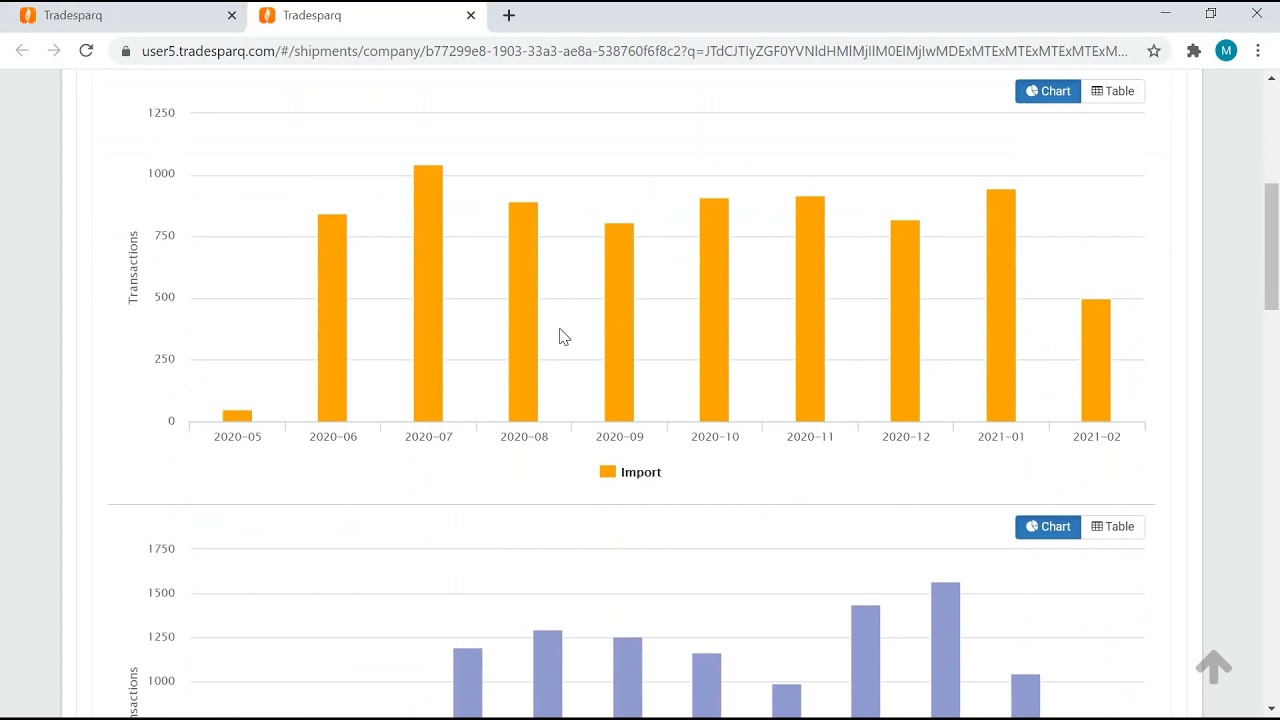Click the address bar URL
The height and width of the screenshot is (720, 1280).
tap(634, 51)
